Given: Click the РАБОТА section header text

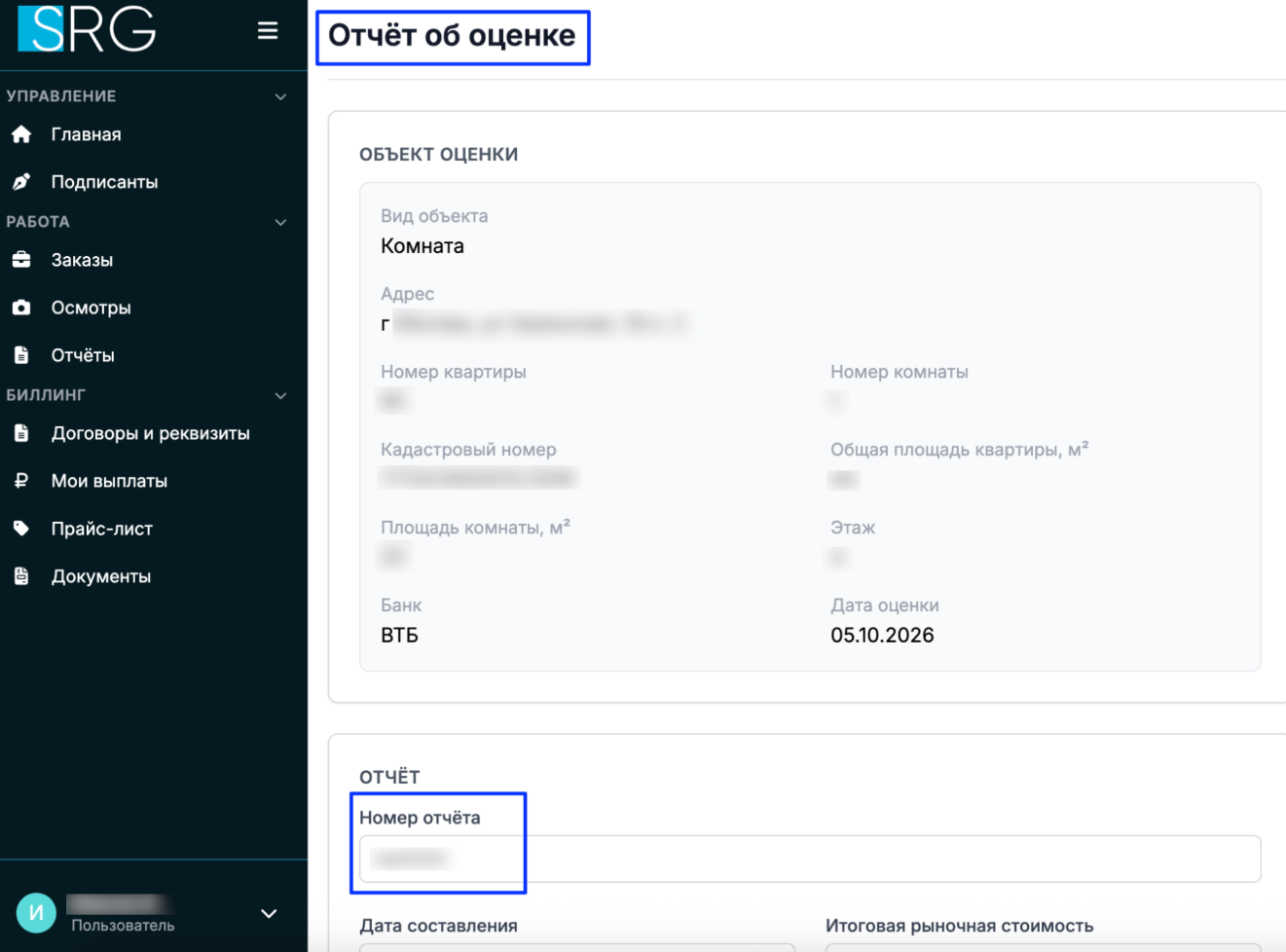Looking at the screenshot, I should click(x=38, y=222).
